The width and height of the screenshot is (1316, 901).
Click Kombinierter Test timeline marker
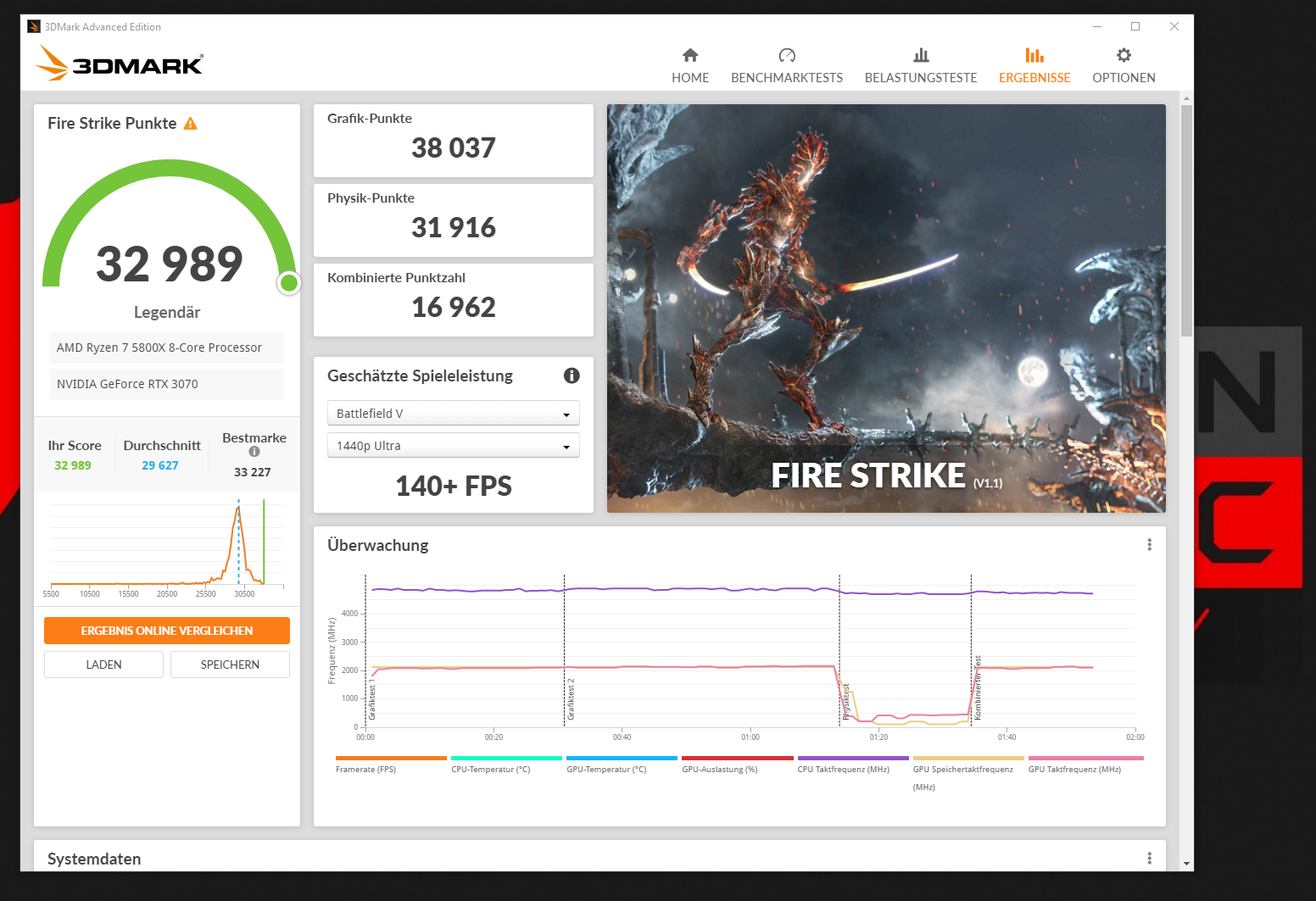(978, 687)
